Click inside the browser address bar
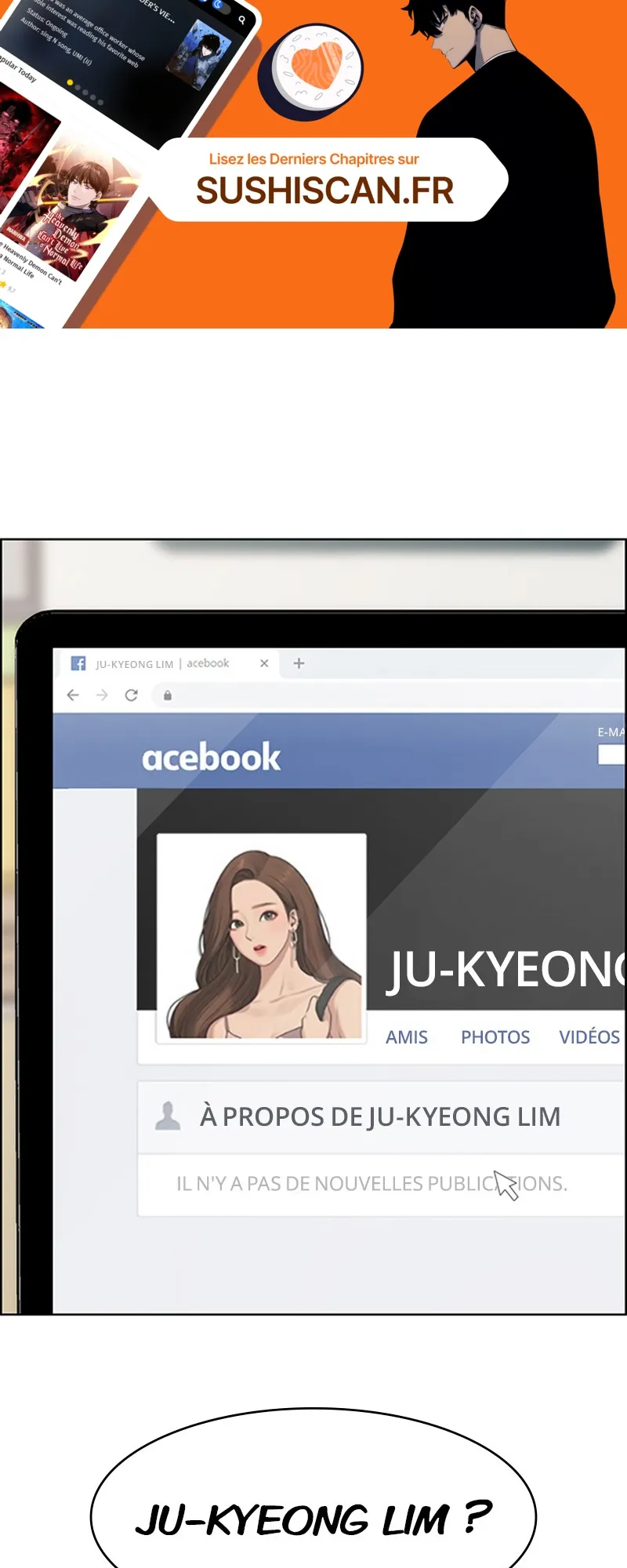This screenshot has height=1568, width=627. [x=392, y=695]
